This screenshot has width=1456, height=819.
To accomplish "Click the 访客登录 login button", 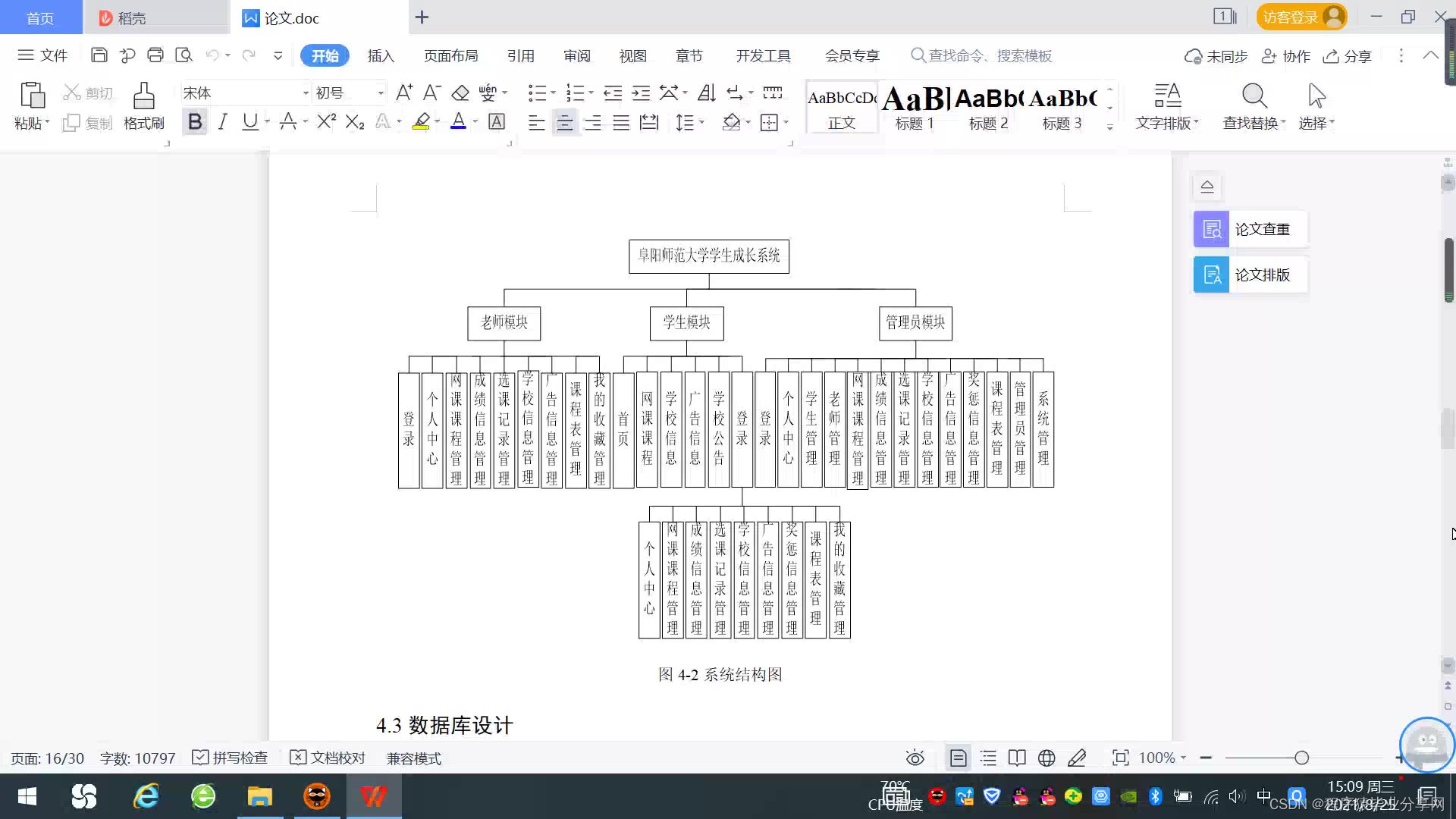I will (1301, 17).
